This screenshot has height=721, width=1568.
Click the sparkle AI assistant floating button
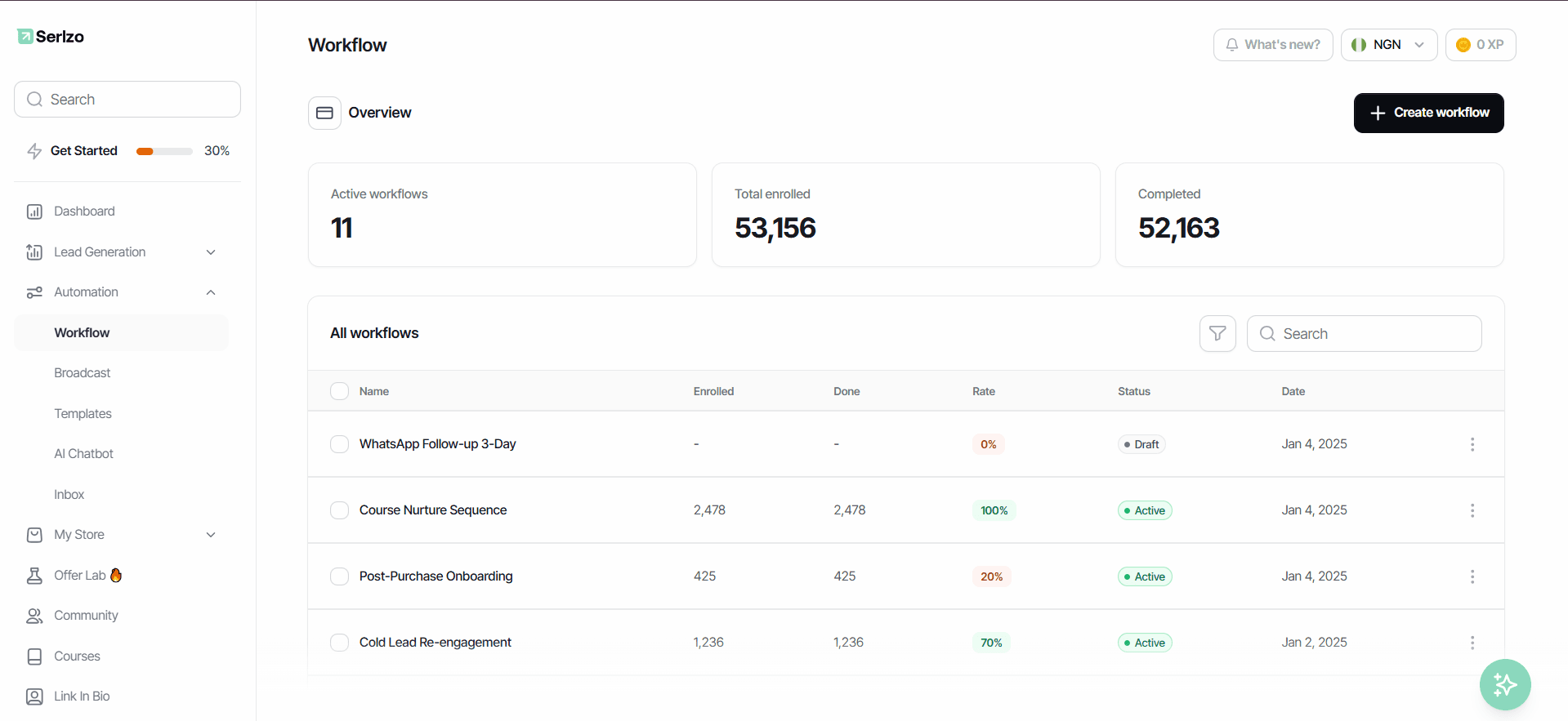pyautogui.click(x=1505, y=684)
